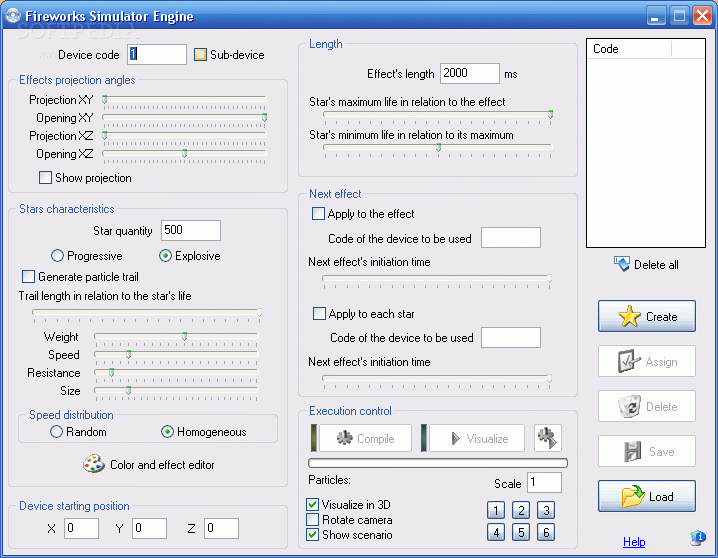
Task: Click the Compile button
Action: click(x=365, y=438)
